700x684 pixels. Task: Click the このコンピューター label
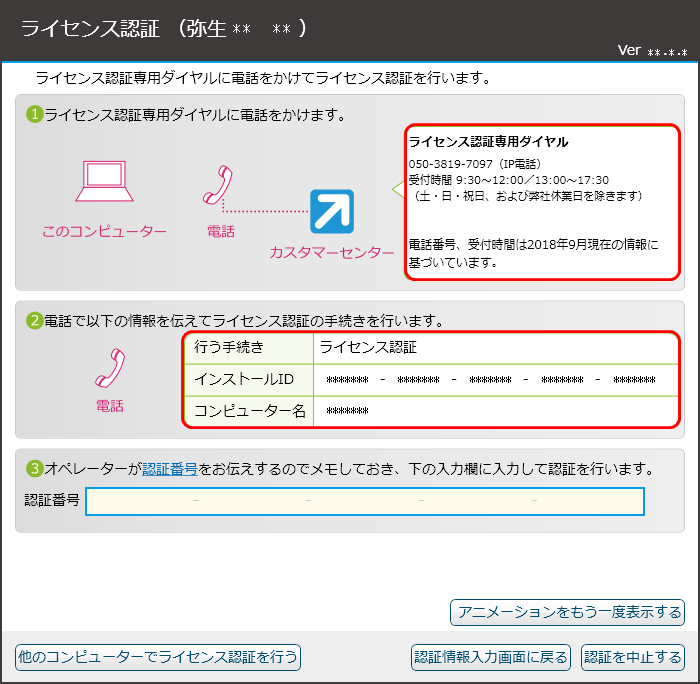(105, 231)
